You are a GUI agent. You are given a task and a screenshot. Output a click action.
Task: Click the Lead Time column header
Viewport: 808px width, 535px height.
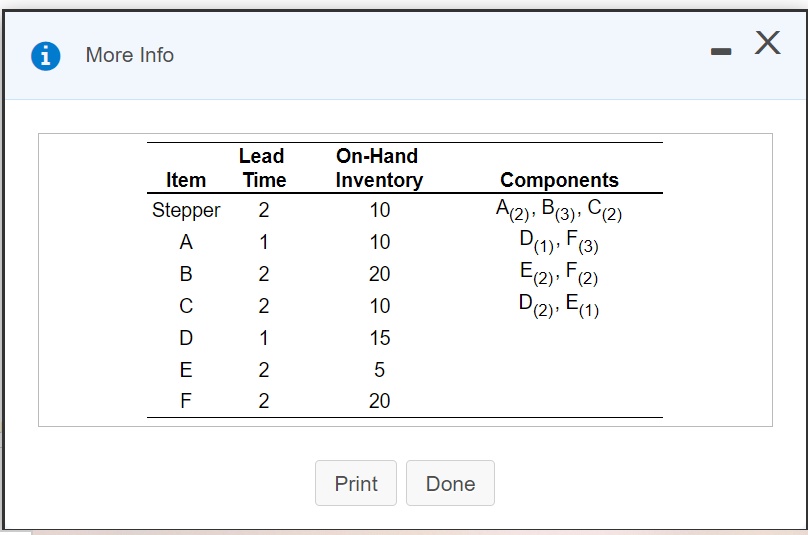coord(263,168)
